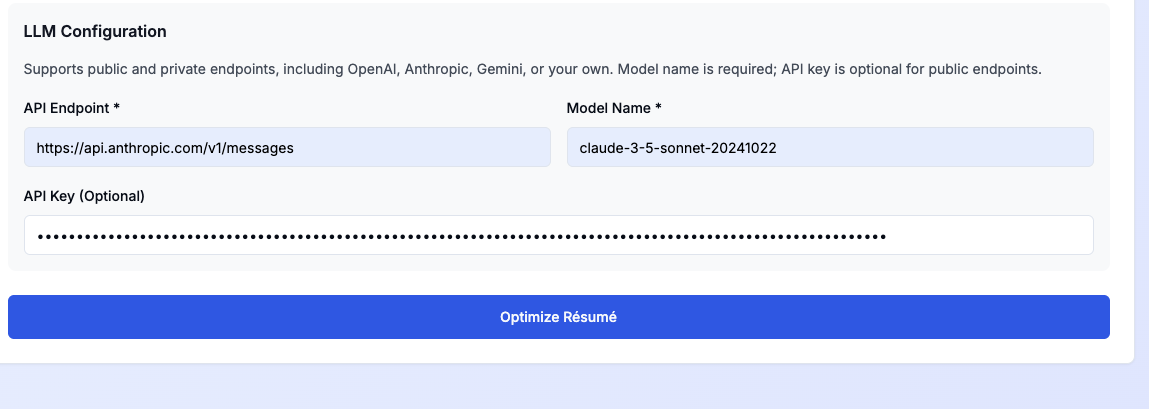Focus the API Endpoint input field
Screen dimensions: 1149x409
coord(287,147)
